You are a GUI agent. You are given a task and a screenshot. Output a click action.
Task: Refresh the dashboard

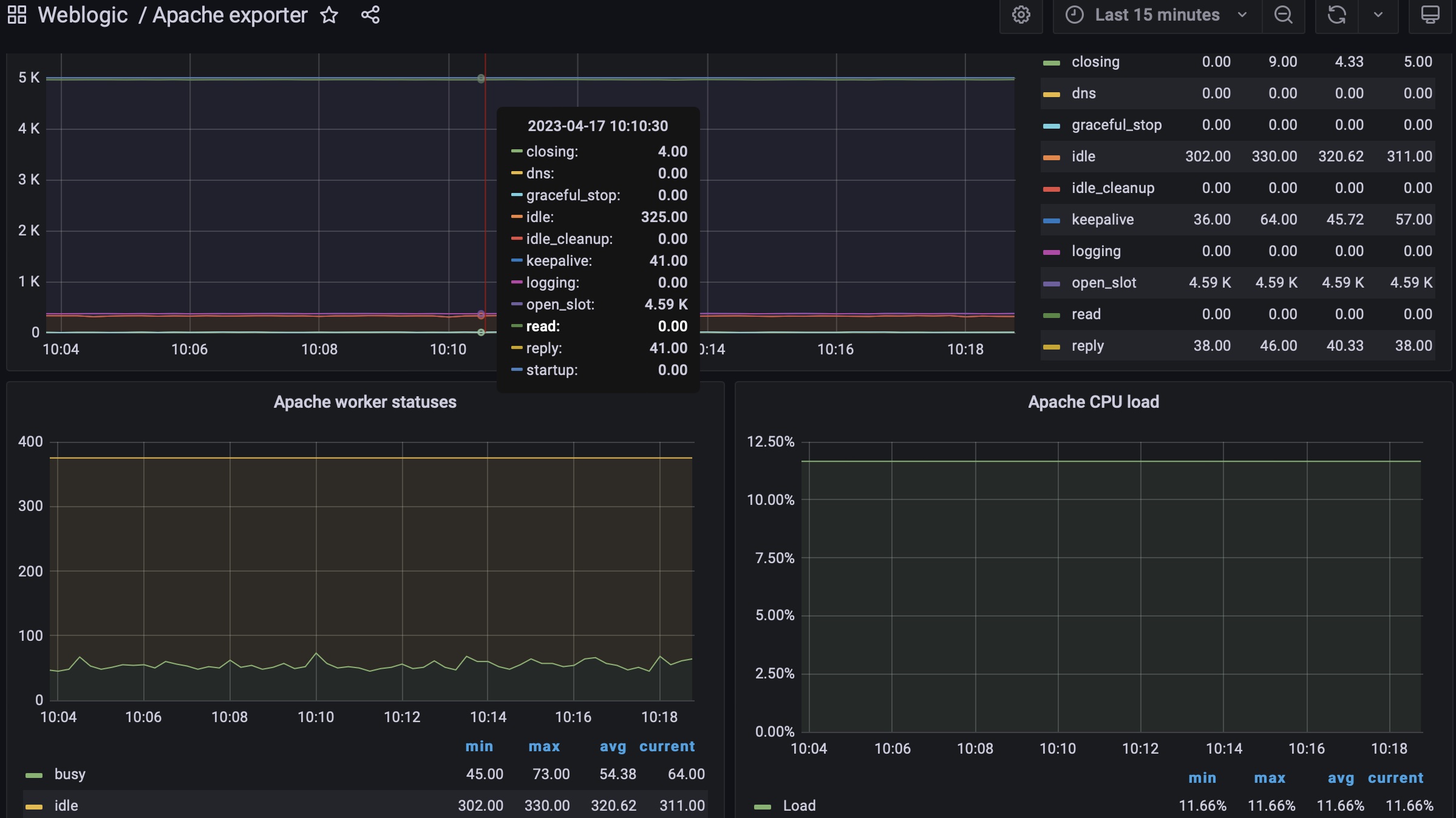click(x=1337, y=15)
